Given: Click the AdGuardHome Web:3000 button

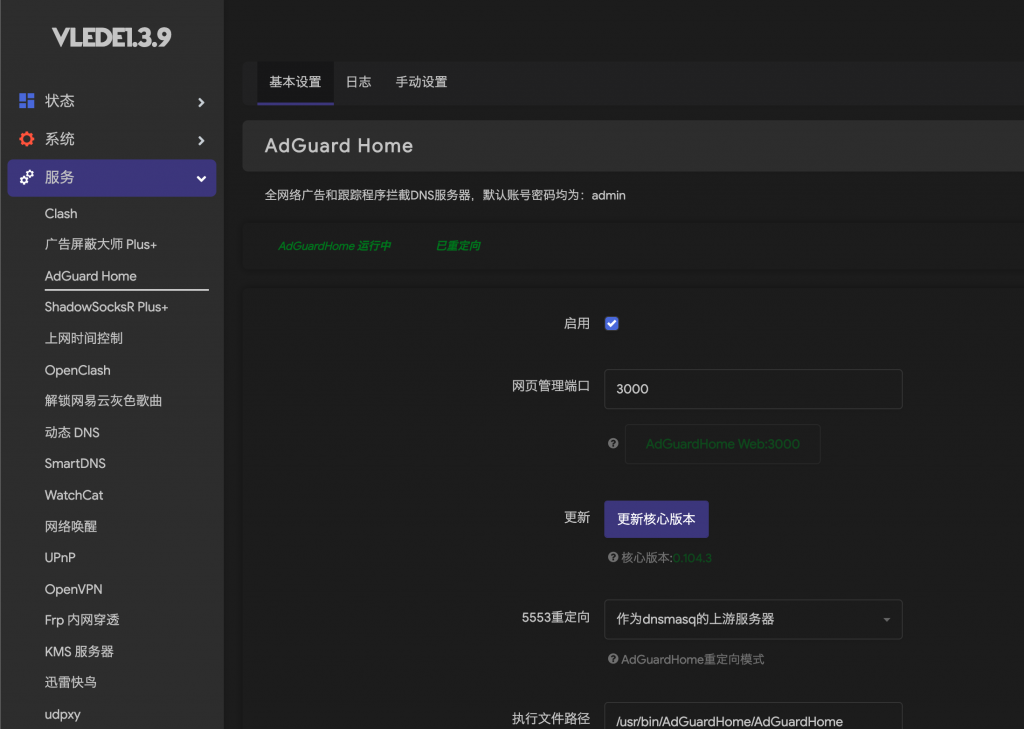Looking at the screenshot, I should pos(722,444).
